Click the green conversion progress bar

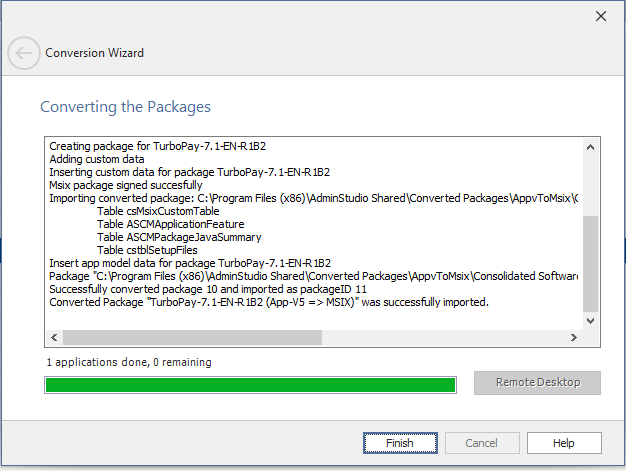coord(250,385)
